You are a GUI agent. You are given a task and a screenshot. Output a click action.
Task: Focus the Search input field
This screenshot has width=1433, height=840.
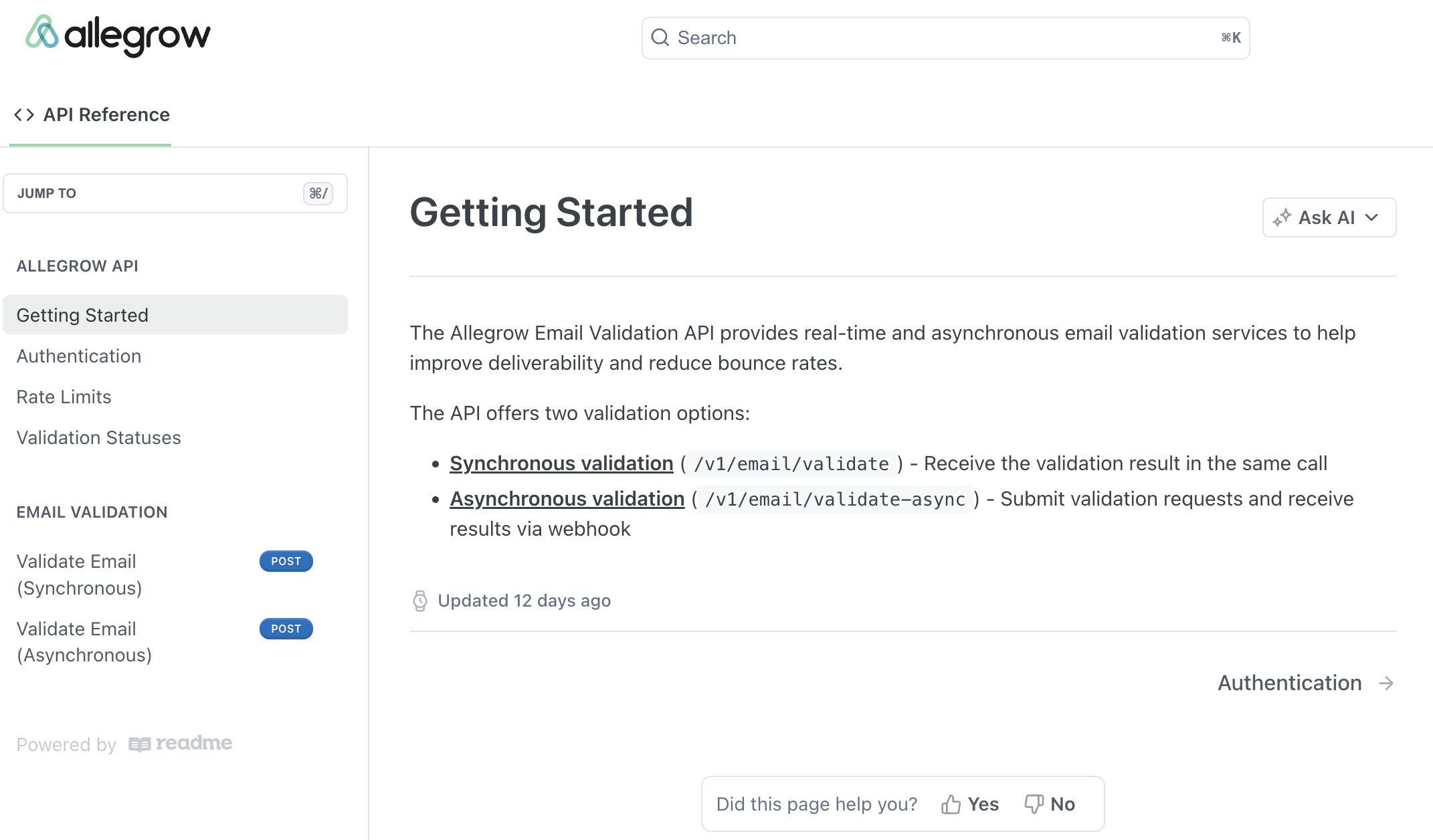coord(945,38)
